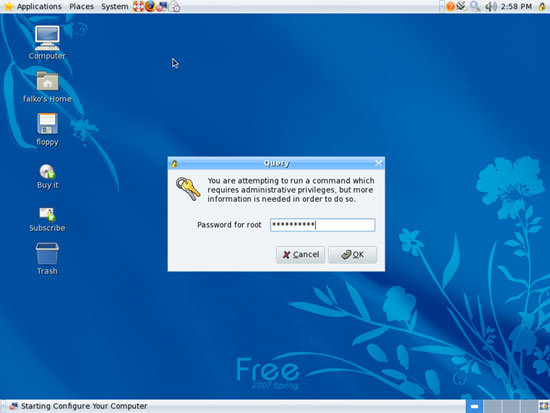
Task: Confirm password with the OK button
Action: coord(353,254)
